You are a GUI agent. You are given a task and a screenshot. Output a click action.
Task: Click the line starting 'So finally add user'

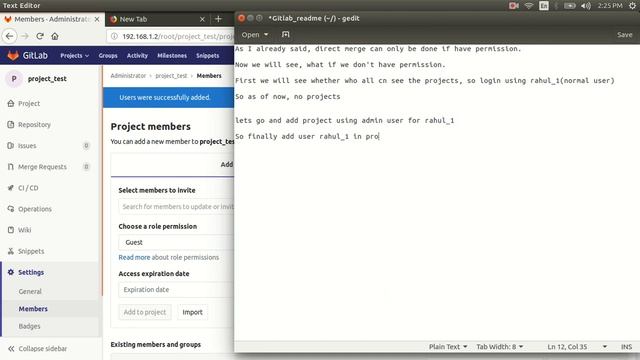pos(307,136)
